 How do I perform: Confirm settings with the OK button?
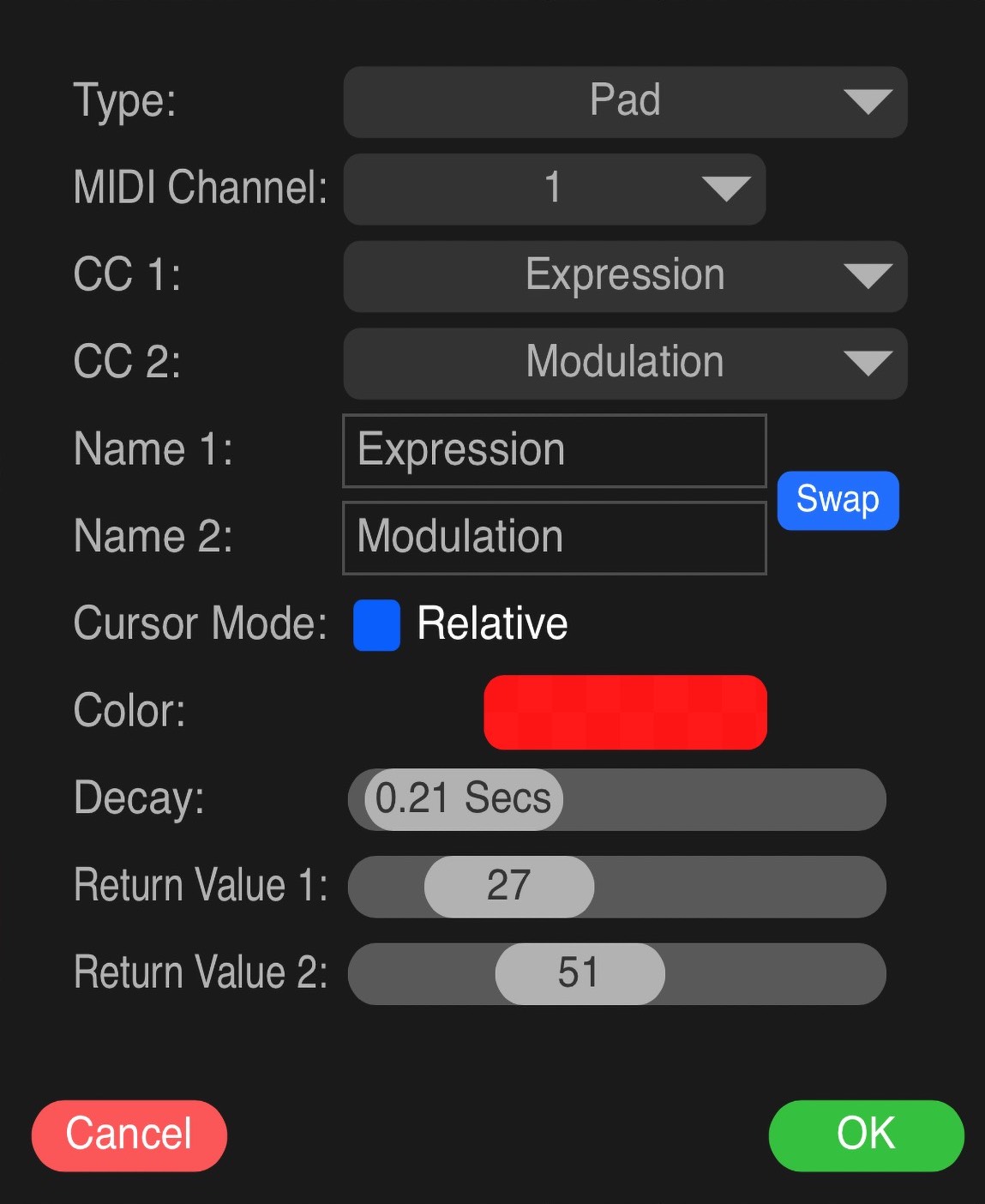coord(866,1135)
